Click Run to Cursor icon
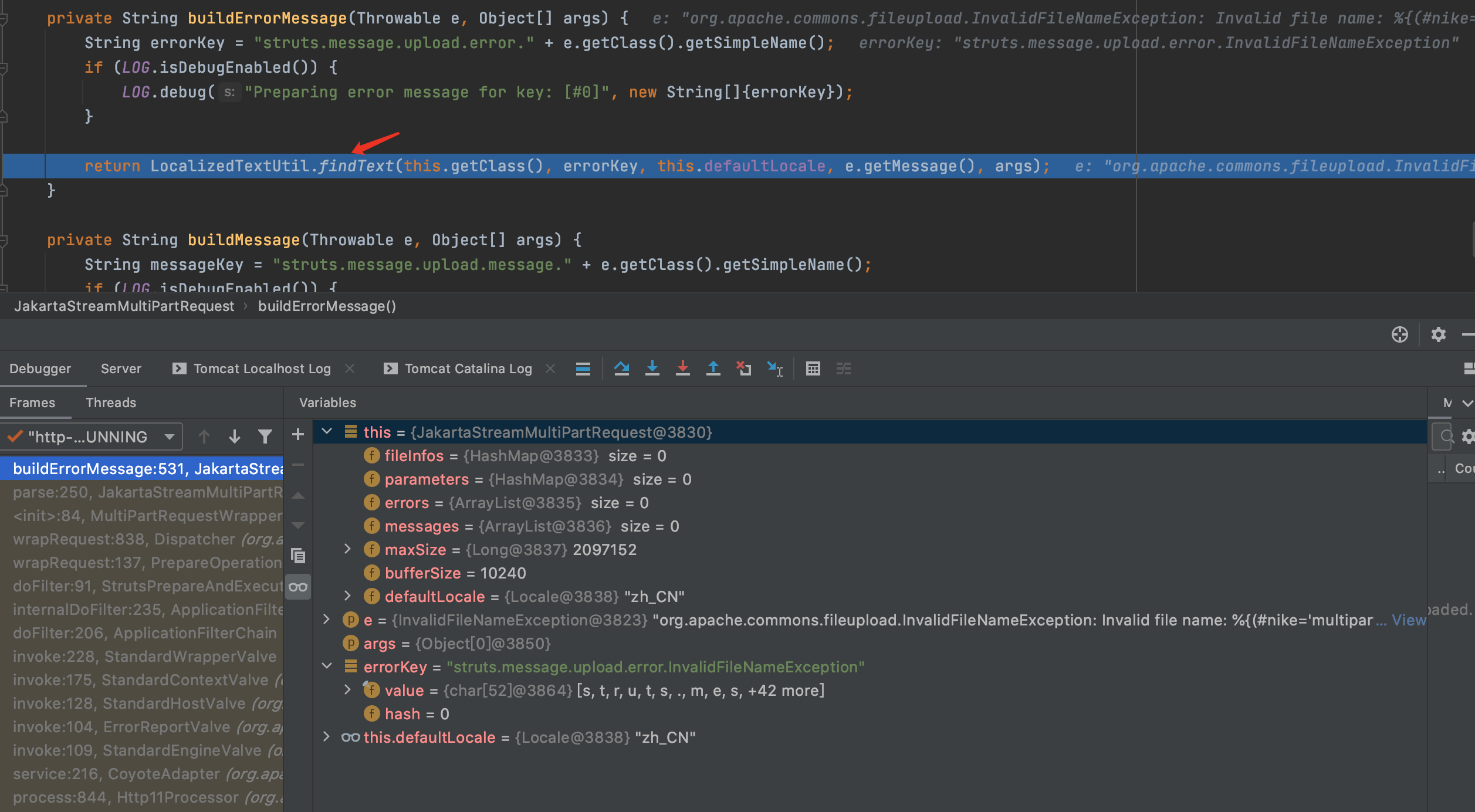Image resolution: width=1475 pixels, height=812 pixels. (x=775, y=368)
